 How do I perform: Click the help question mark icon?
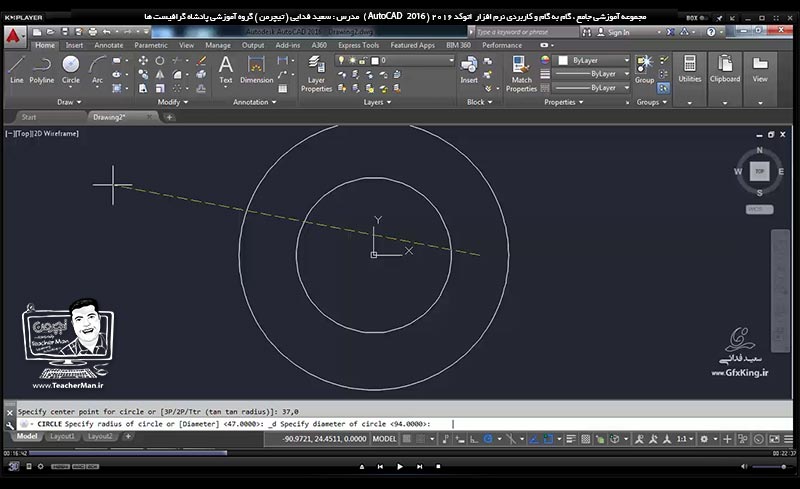(x=711, y=32)
